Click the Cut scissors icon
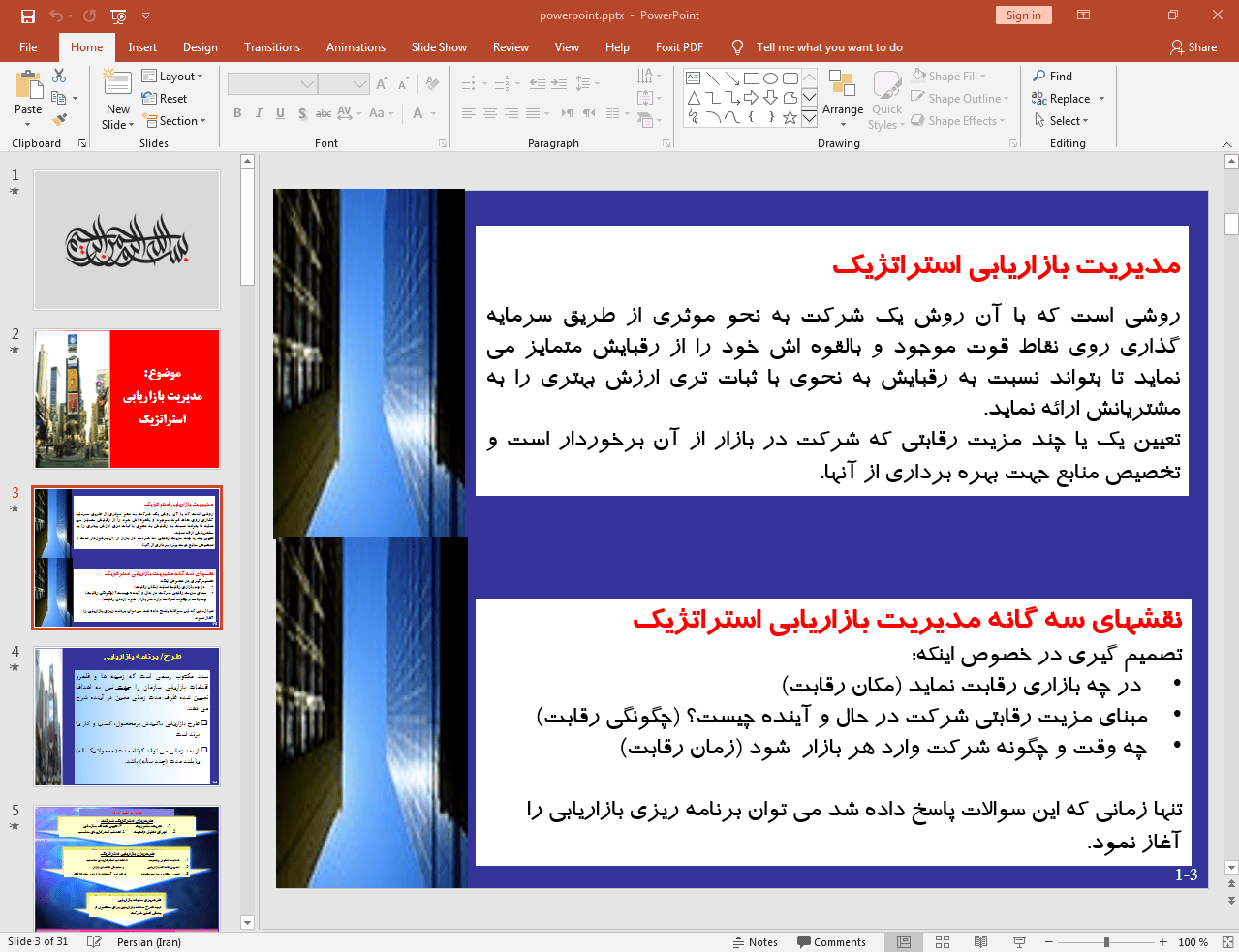This screenshot has height=952, width=1239. (x=59, y=76)
